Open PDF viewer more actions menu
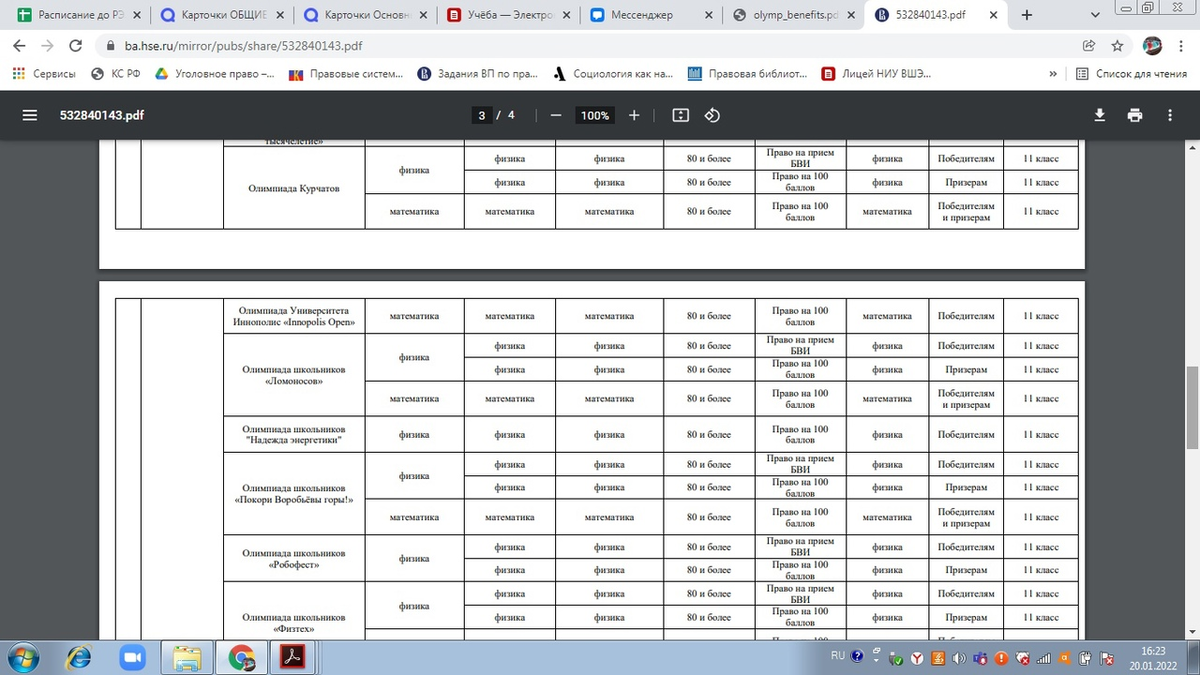 [1170, 115]
